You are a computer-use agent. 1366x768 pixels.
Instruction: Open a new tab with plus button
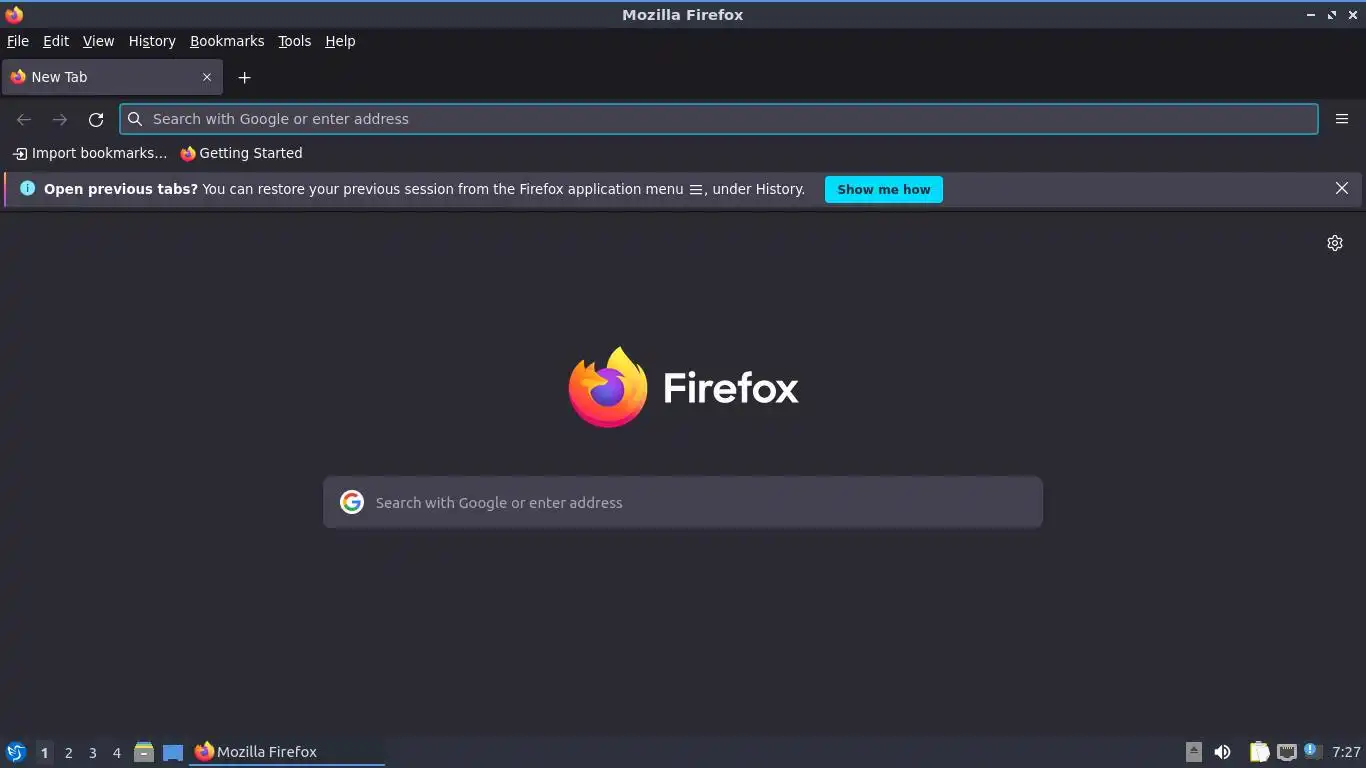[244, 77]
